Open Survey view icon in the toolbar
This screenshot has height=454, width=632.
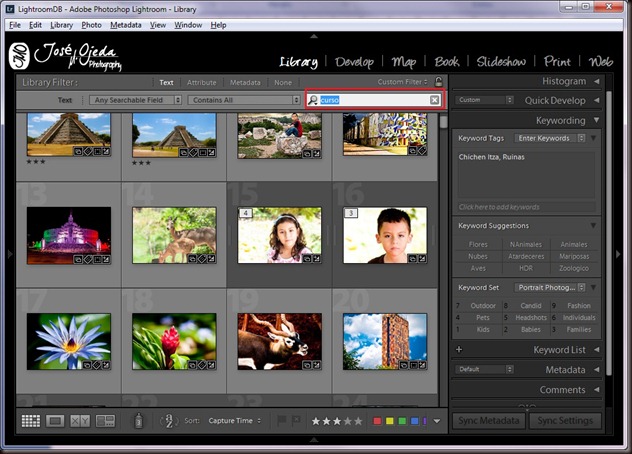click(x=105, y=421)
